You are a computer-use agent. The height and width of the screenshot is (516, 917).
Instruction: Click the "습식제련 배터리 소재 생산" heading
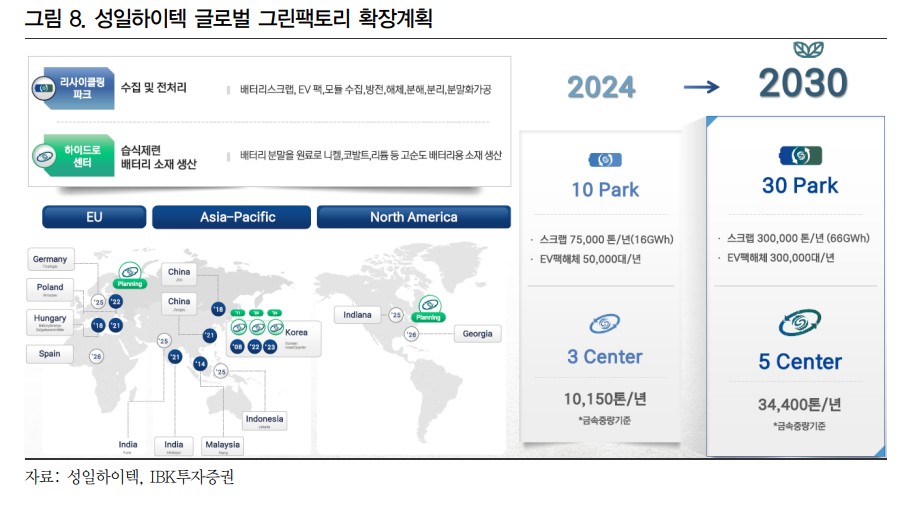coord(158,157)
